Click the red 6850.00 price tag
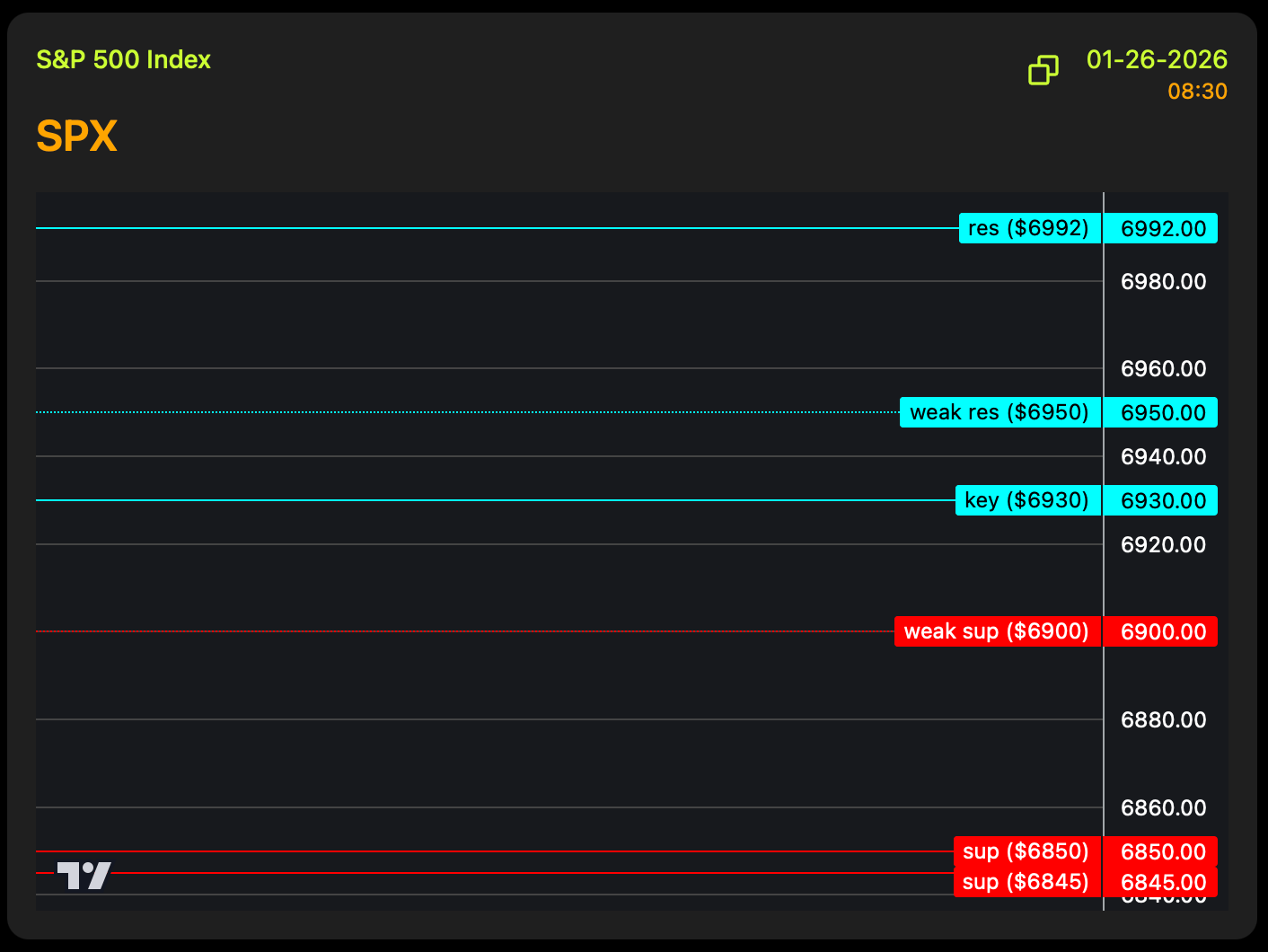 (x=1161, y=851)
